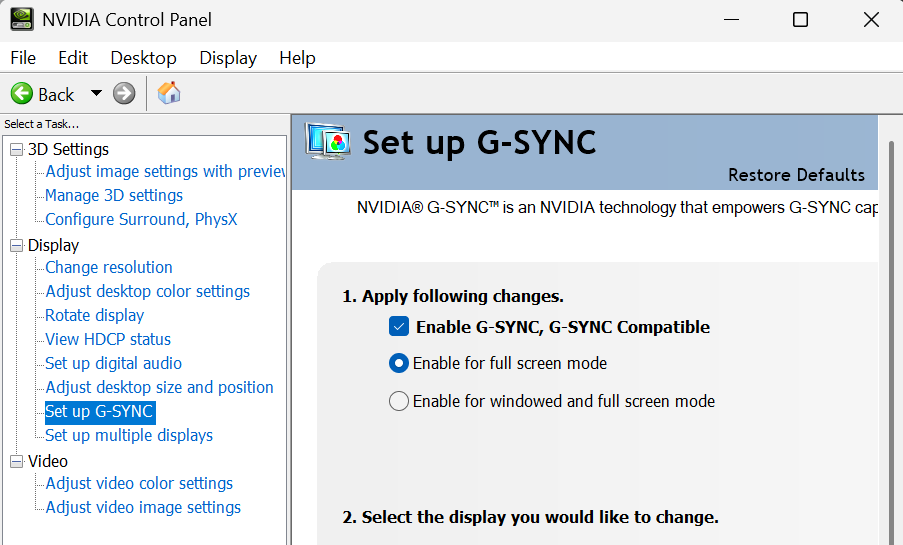Open Adjust video image settings
The width and height of the screenshot is (903, 545).
(143, 508)
